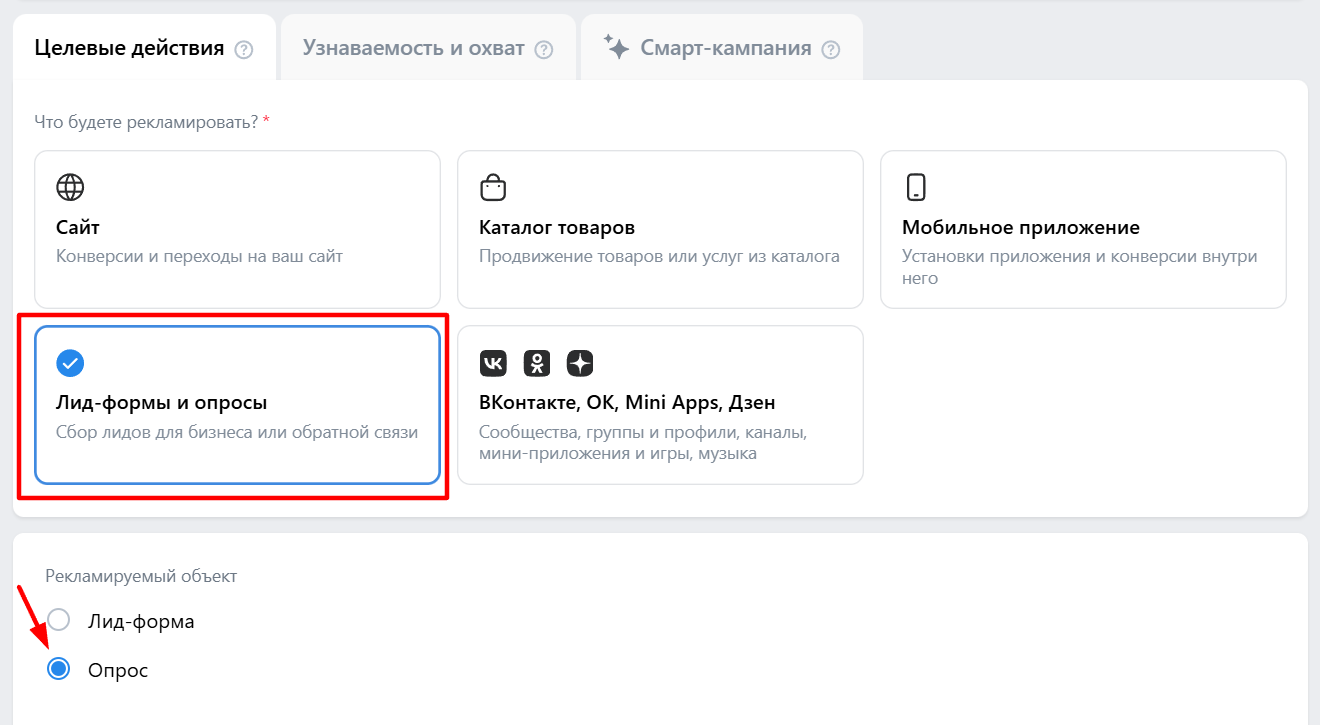Click the phone icon for Мобильное приложение
This screenshot has height=725, width=1320.
coord(915,187)
